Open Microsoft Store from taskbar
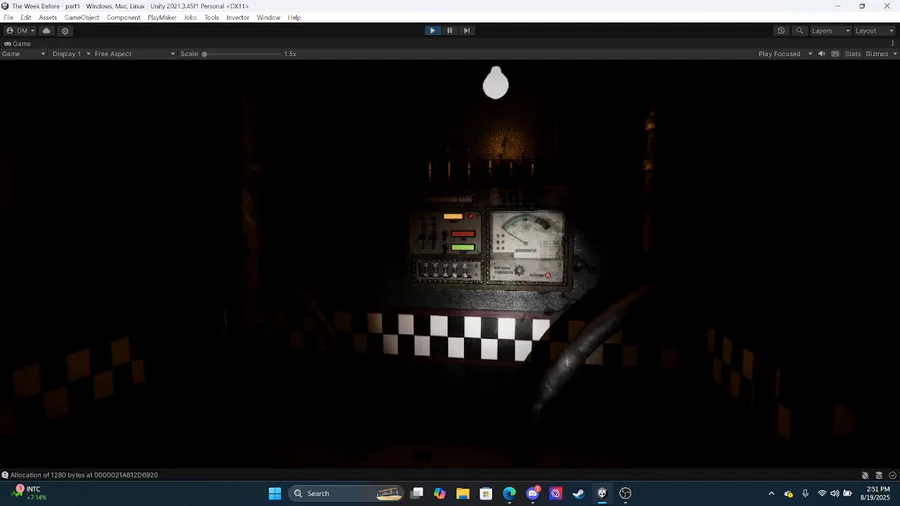The width and height of the screenshot is (900, 506). point(486,493)
